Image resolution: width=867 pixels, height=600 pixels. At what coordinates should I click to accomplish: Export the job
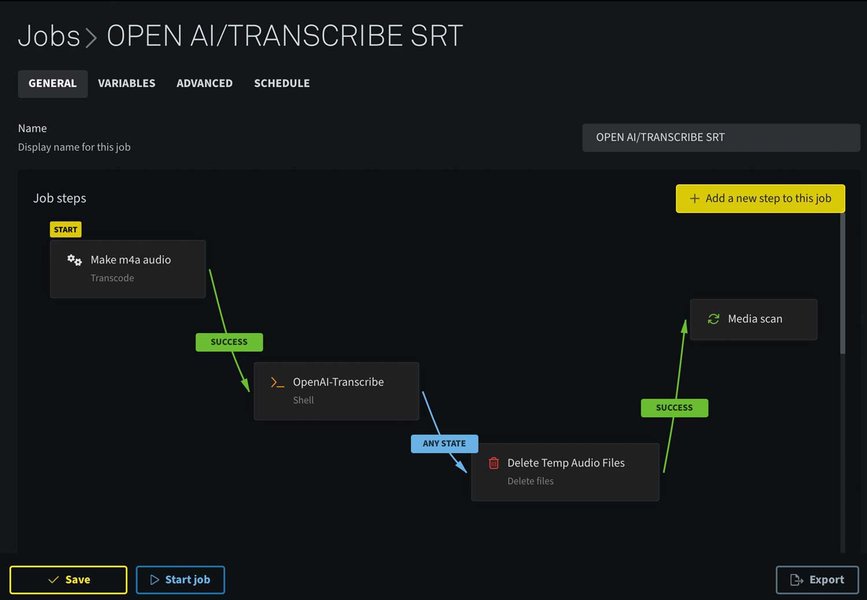pos(817,580)
